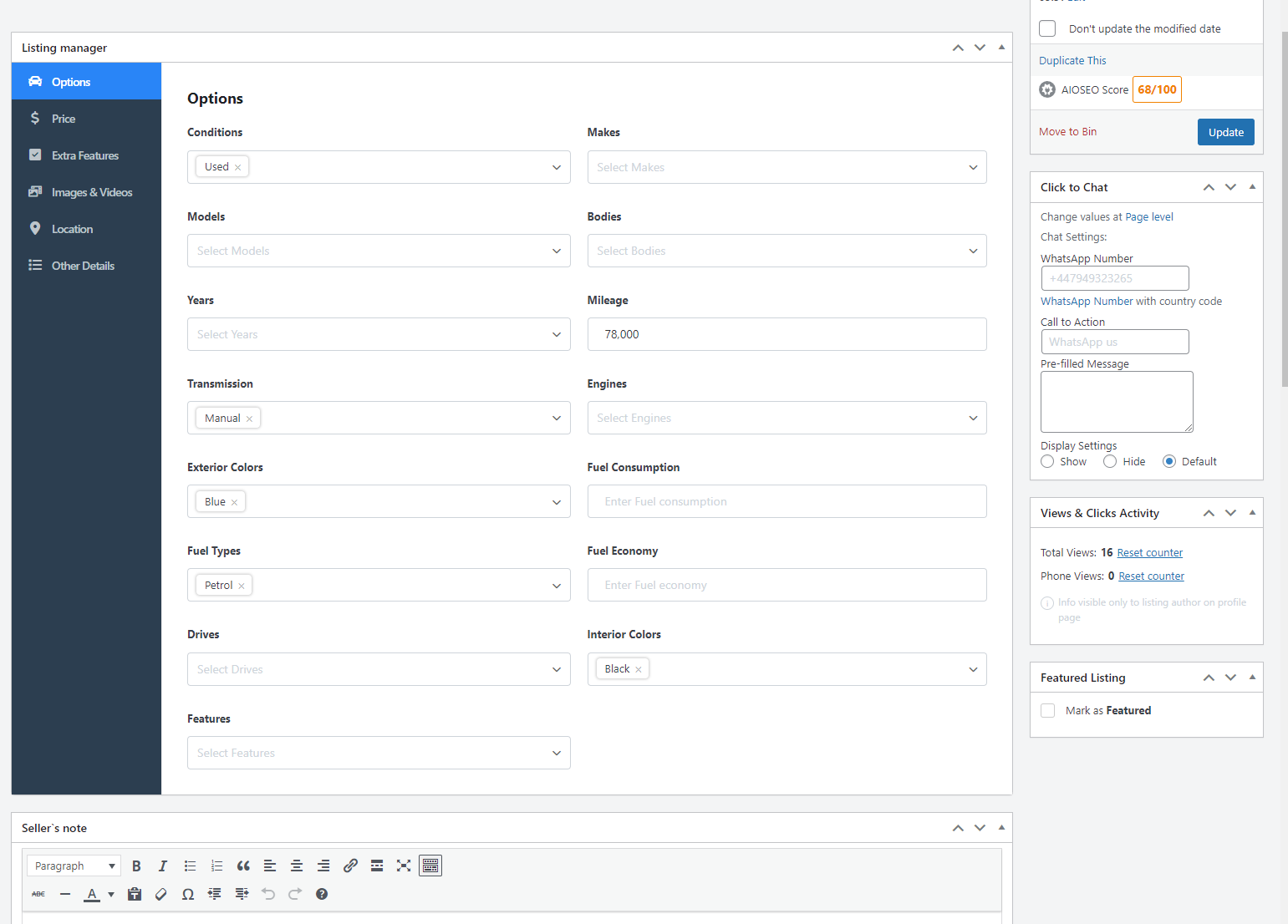1288x924 pixels.
Task: Open the Other Details tab
Action: (x=86, y=265)
